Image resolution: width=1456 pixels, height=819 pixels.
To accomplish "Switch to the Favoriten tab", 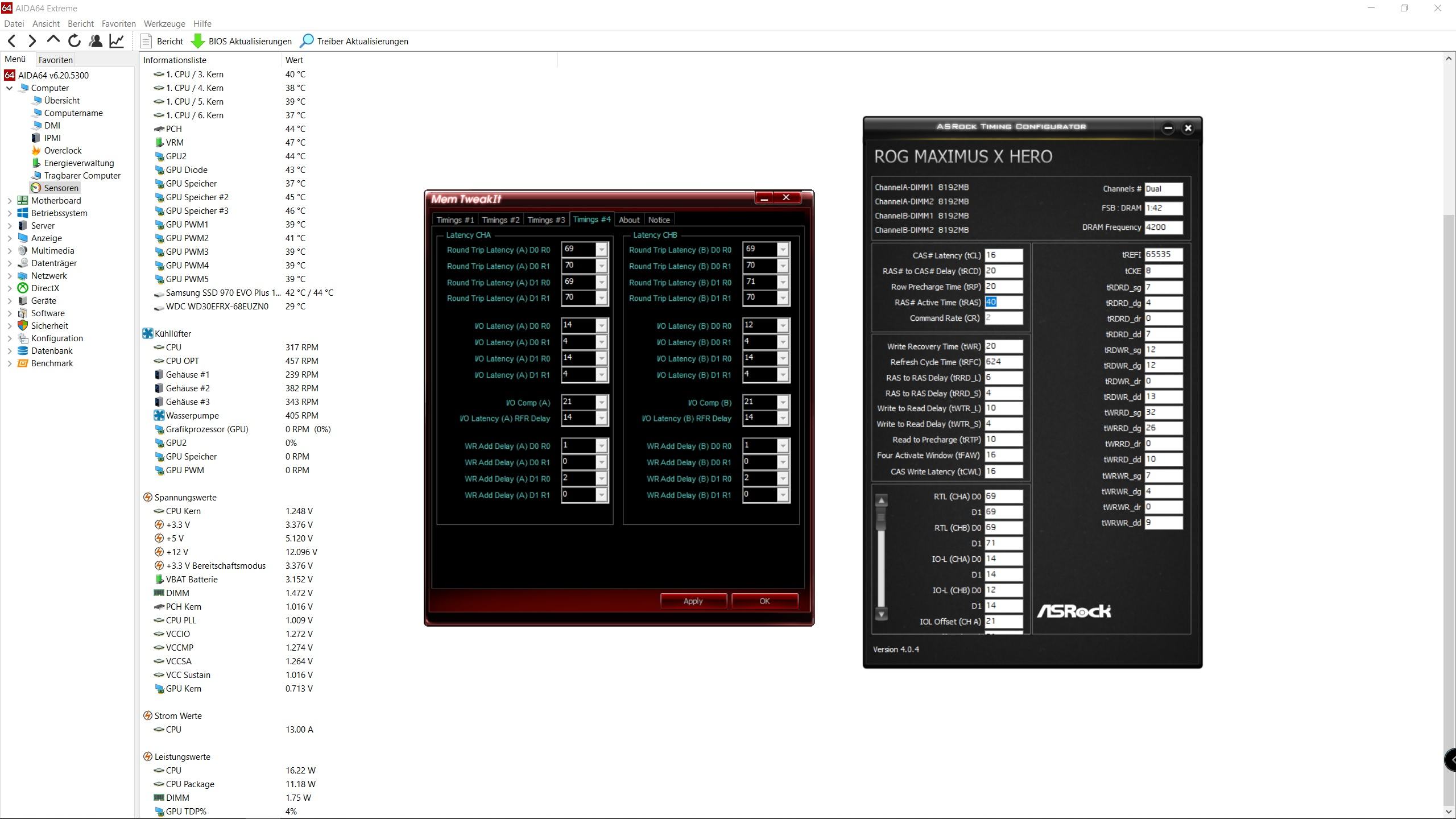I will (56, 60).
